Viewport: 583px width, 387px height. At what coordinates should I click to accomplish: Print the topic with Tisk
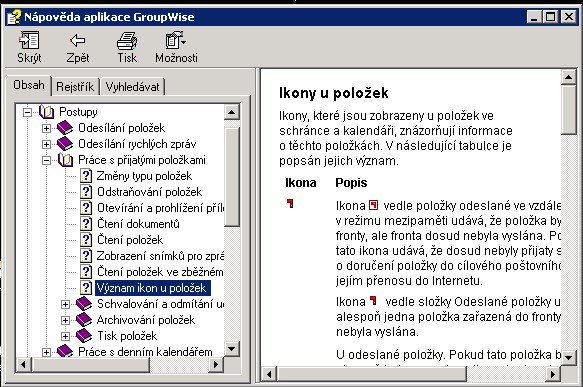click(127, 48)
